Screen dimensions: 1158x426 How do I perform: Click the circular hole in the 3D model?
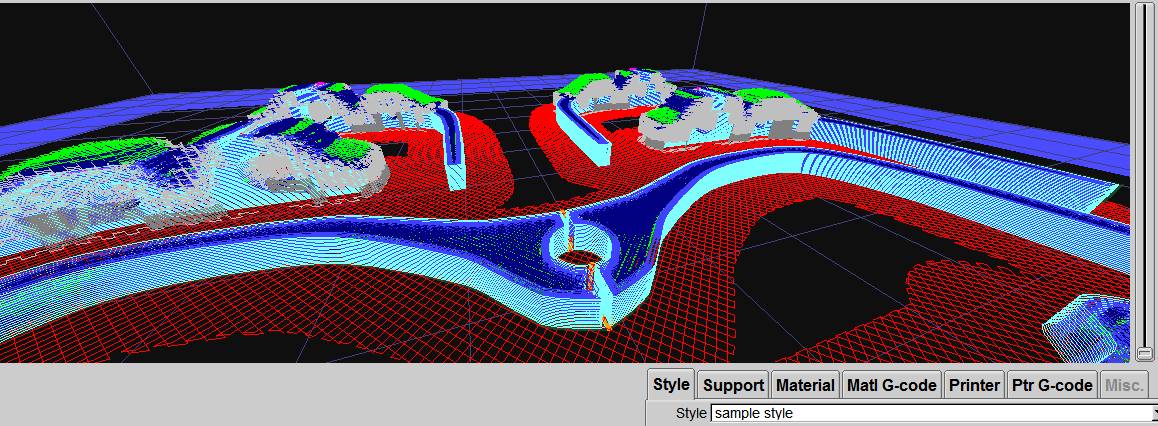coord(578,258)
